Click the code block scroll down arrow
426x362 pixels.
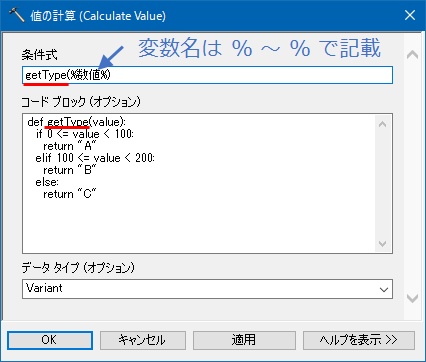382,244
